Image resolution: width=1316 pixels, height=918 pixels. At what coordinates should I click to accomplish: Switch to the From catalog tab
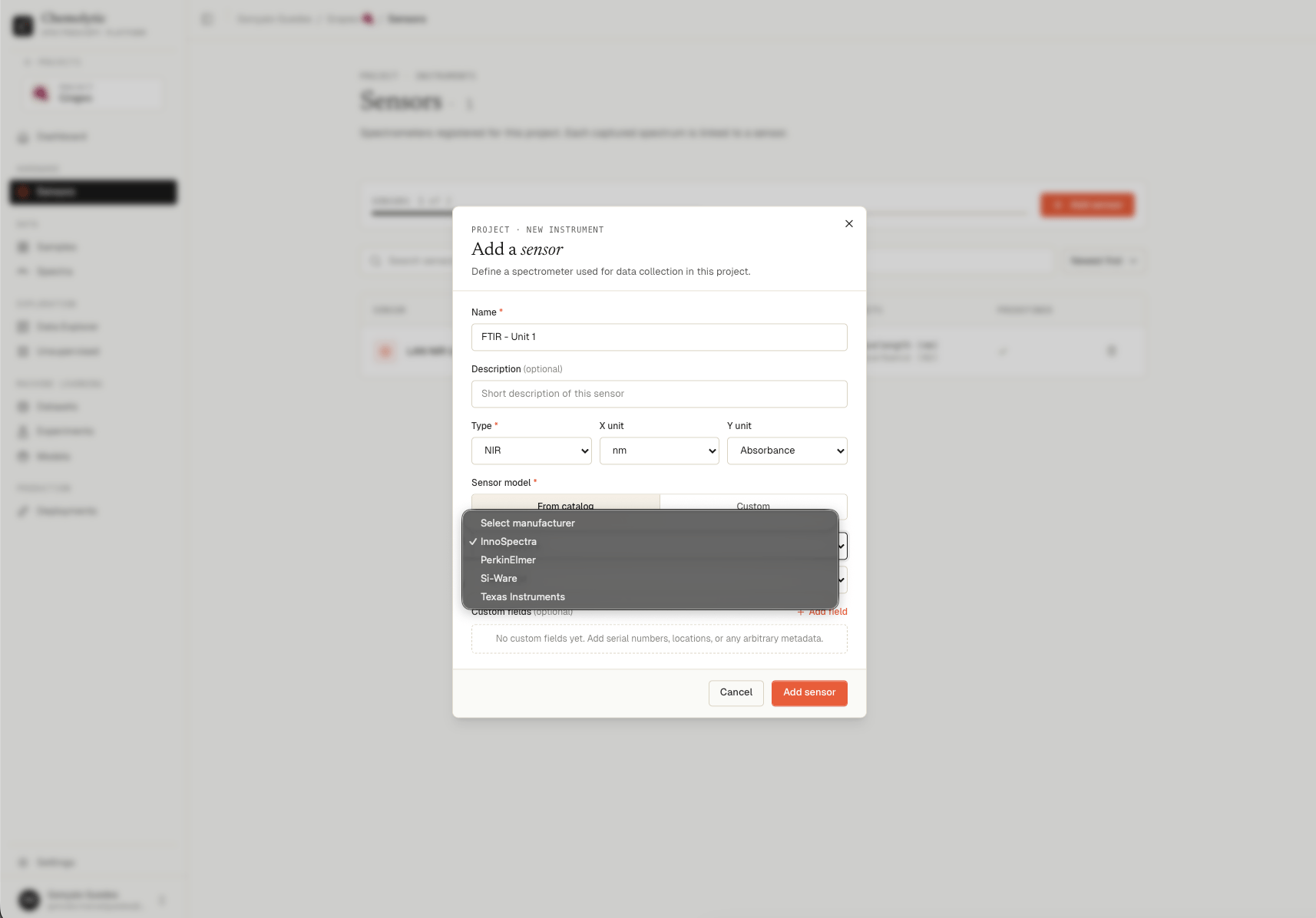point(566,503)
